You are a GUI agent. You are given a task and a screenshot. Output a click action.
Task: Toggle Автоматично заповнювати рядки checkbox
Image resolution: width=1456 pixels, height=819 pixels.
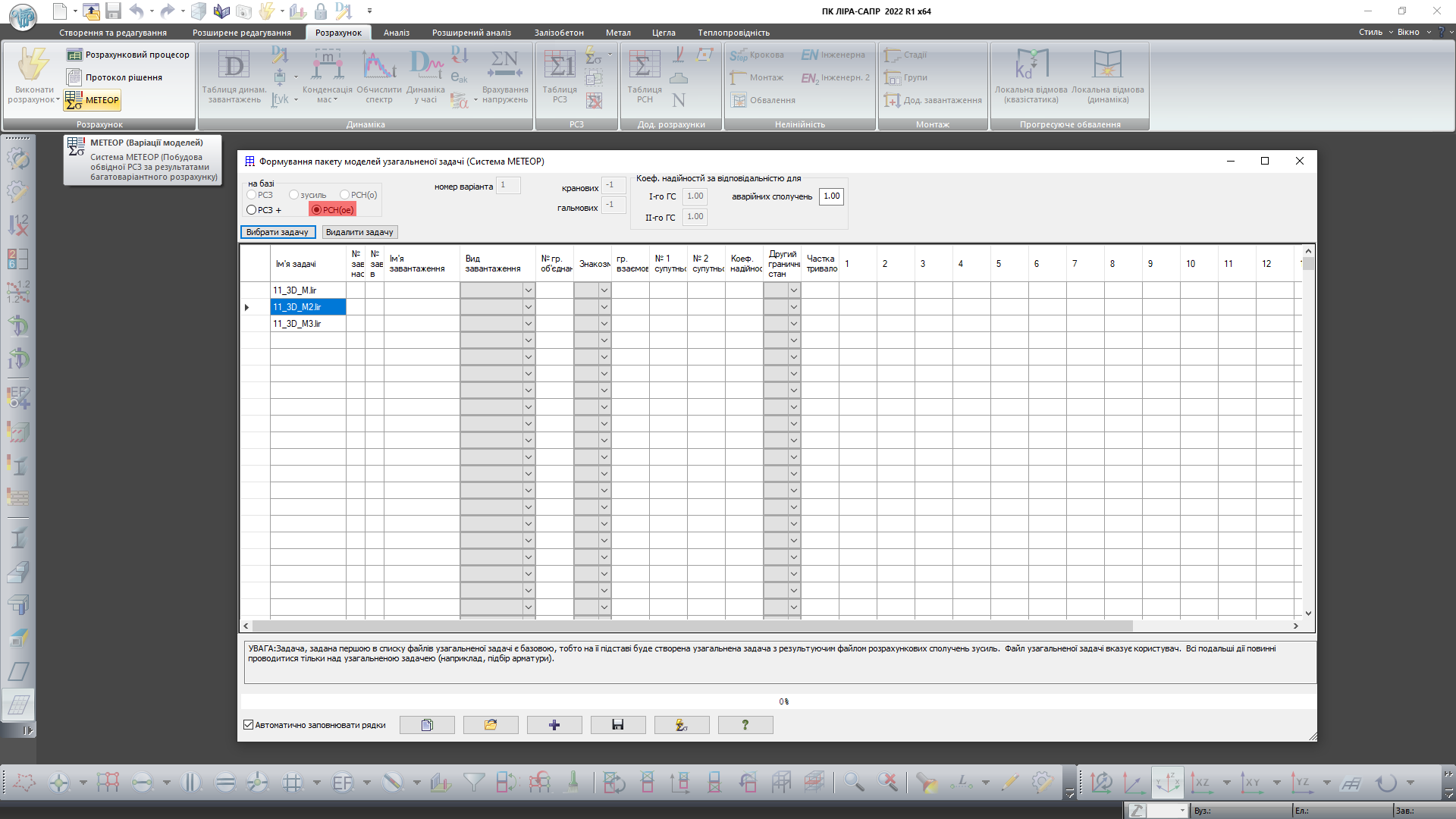click(249, 725)
